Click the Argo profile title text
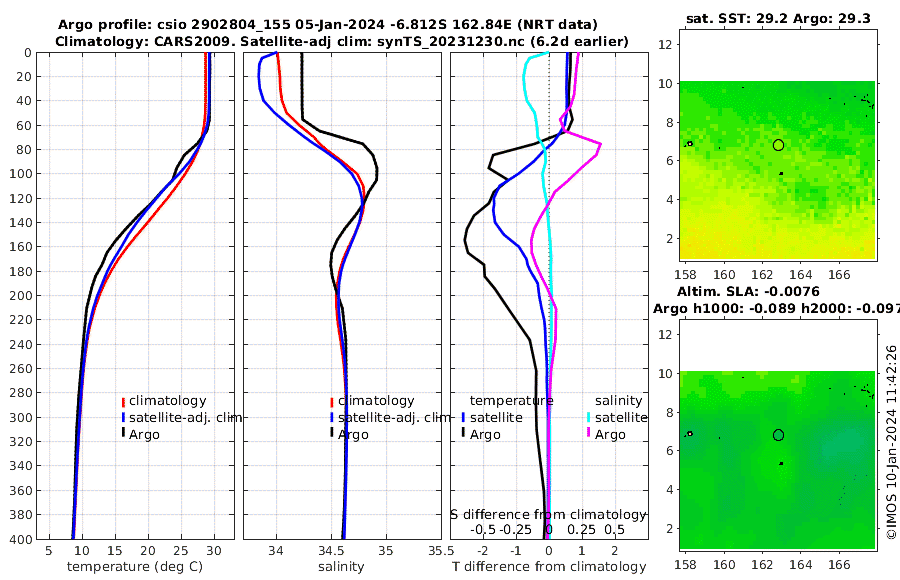The height and width of the screenshot is (580, 900). tap(328, 25)
